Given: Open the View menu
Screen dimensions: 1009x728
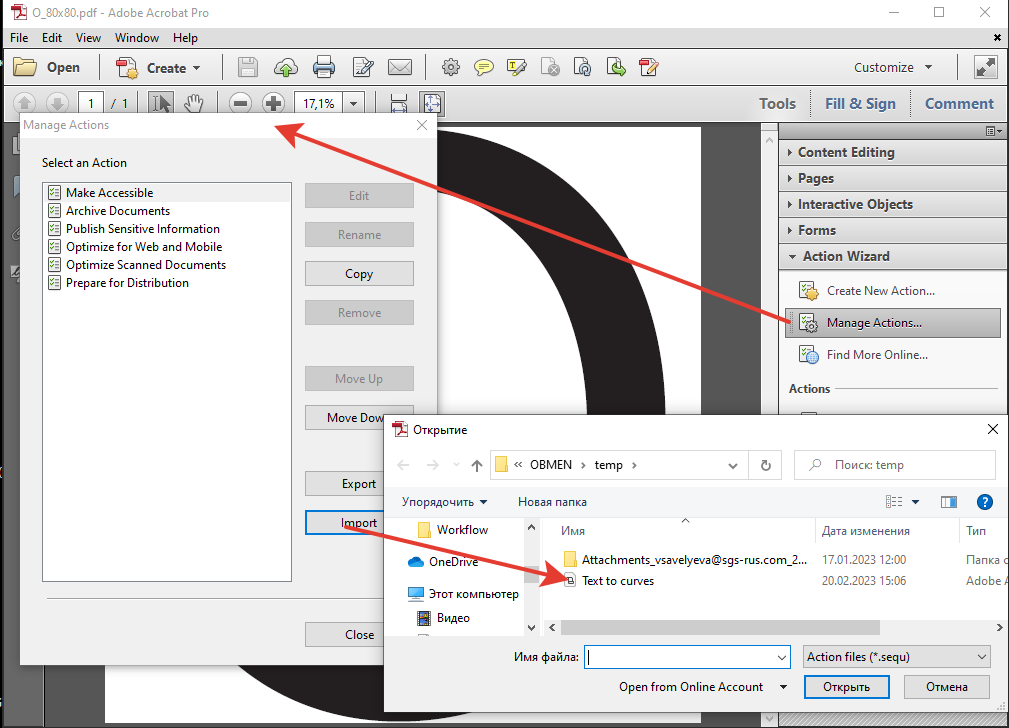Looking at the screenshot, I should pos(88,37).
